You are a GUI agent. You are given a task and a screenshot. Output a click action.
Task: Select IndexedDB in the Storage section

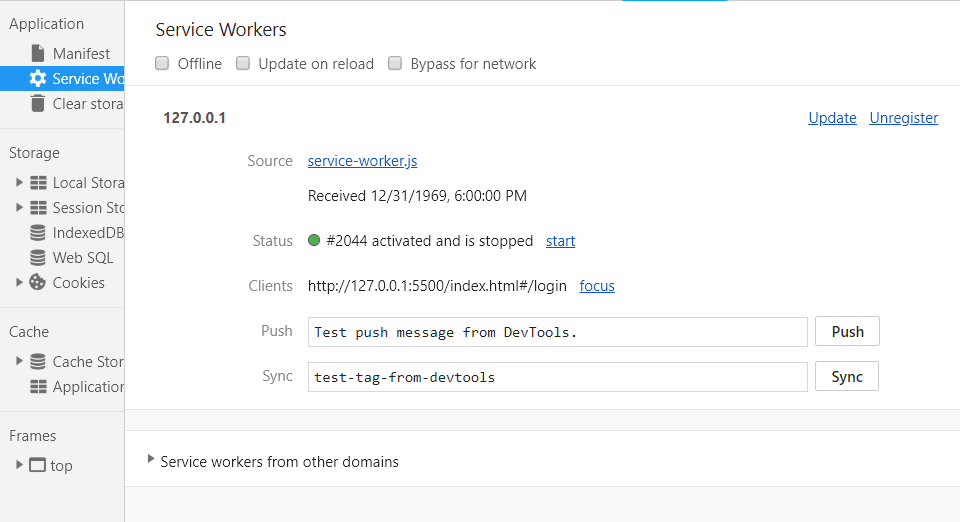[88, 233]
